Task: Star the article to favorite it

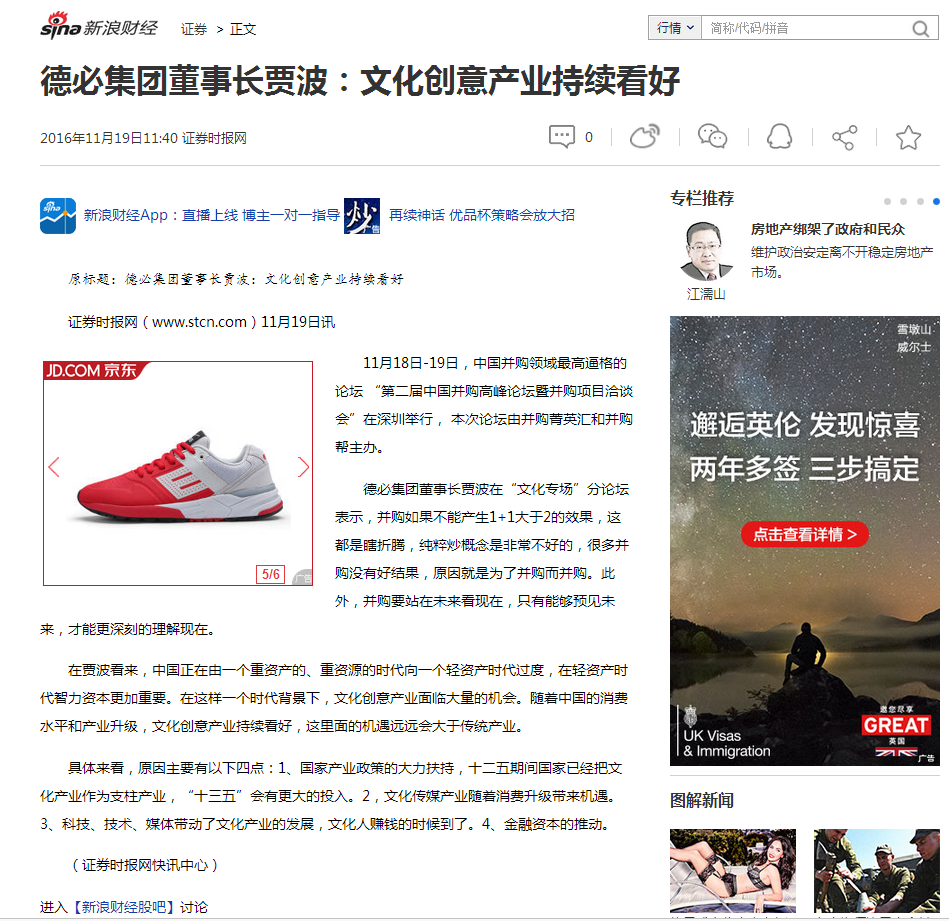Action: [908, 135]
